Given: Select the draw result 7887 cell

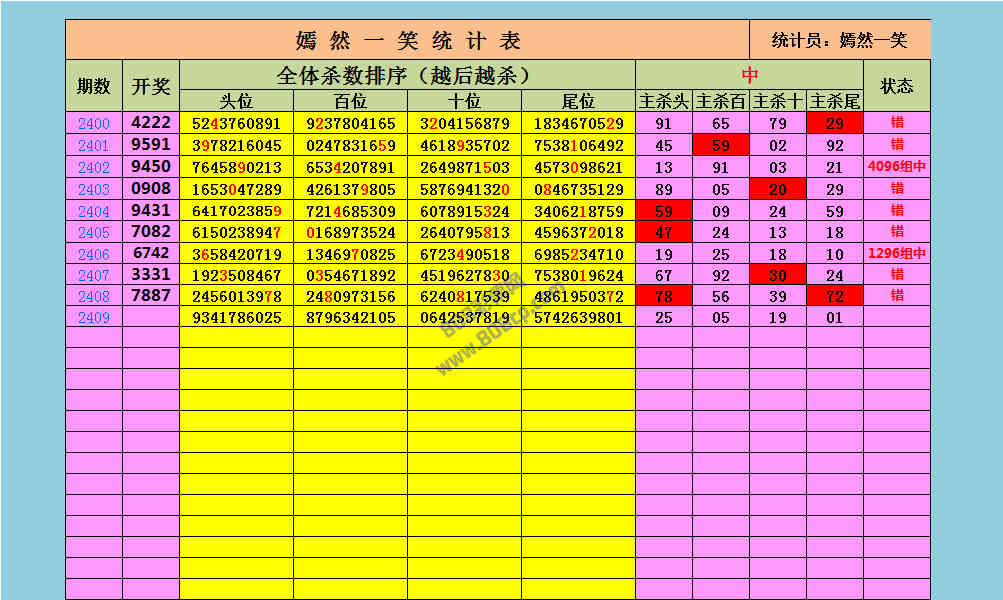Looking at the screenshot, I should click(x=151, y=296).
